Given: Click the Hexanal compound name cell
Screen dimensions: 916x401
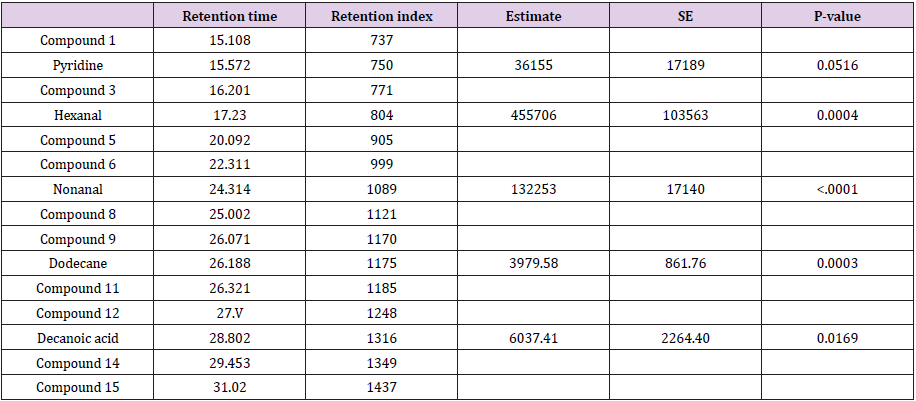Looking at the screenshot, I should point(78,115).
